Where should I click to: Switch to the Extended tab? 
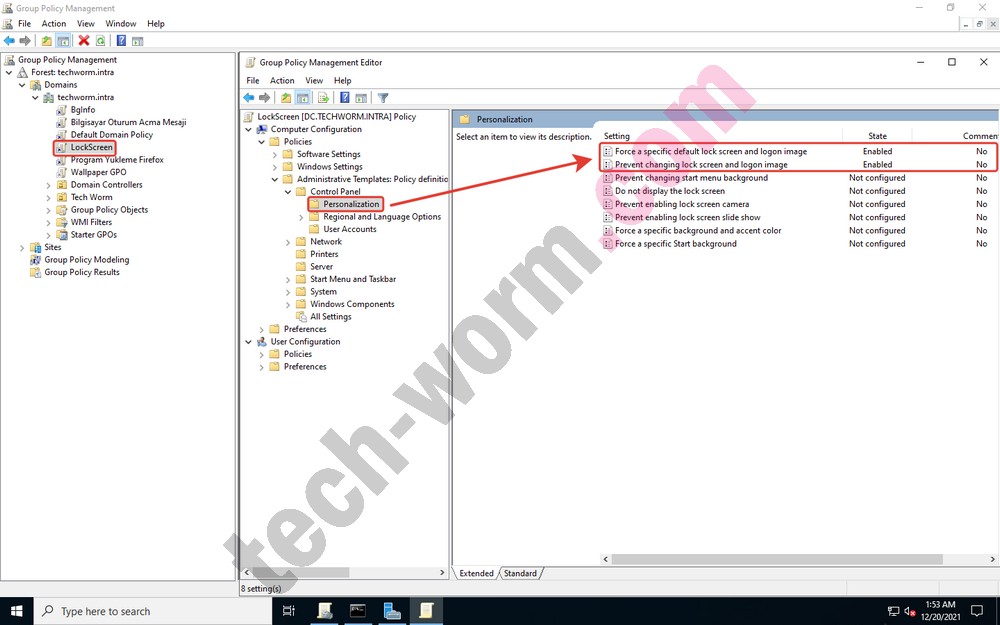(x=476, y=574)
